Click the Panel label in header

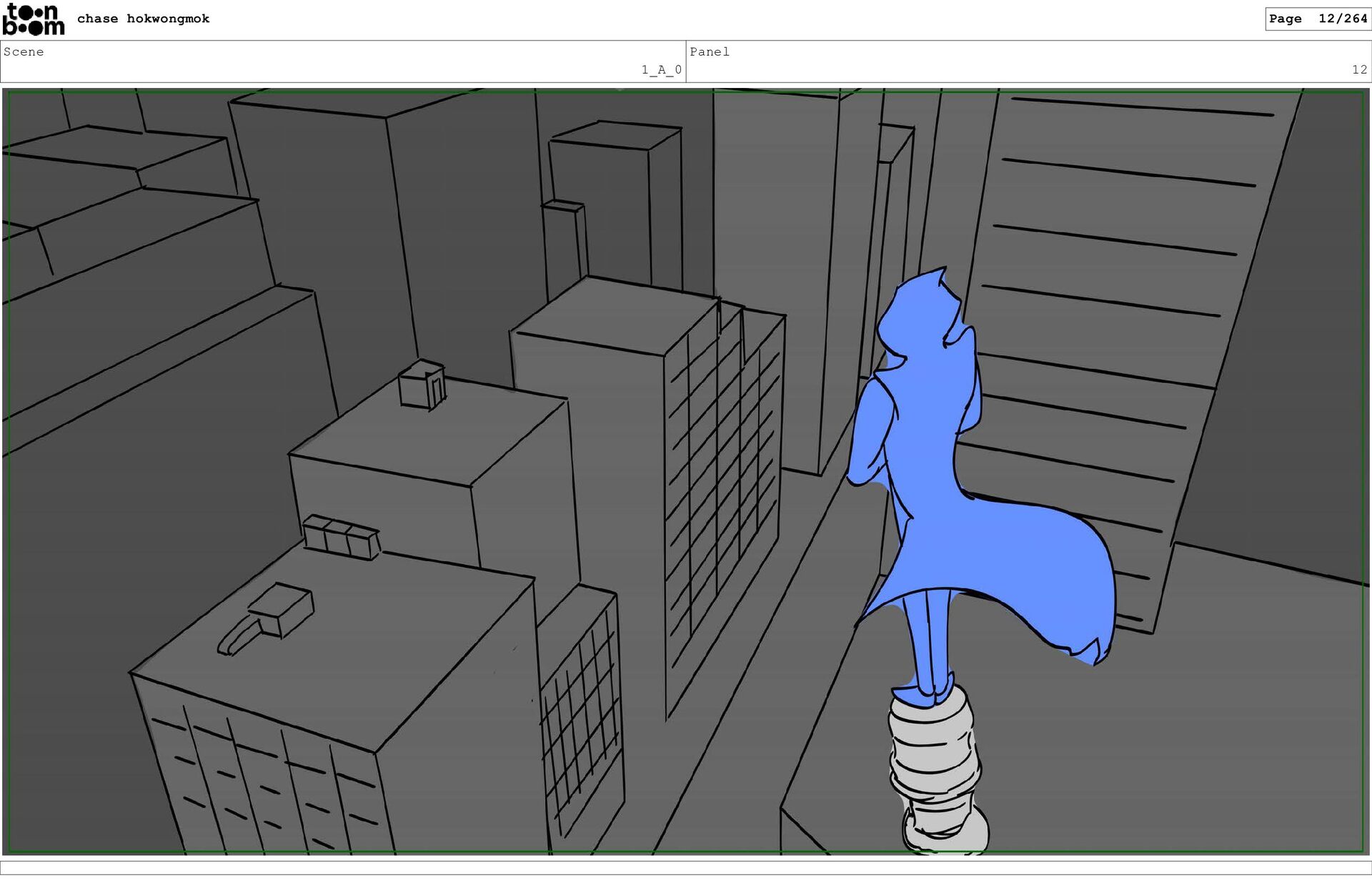[x=709, y=51]
